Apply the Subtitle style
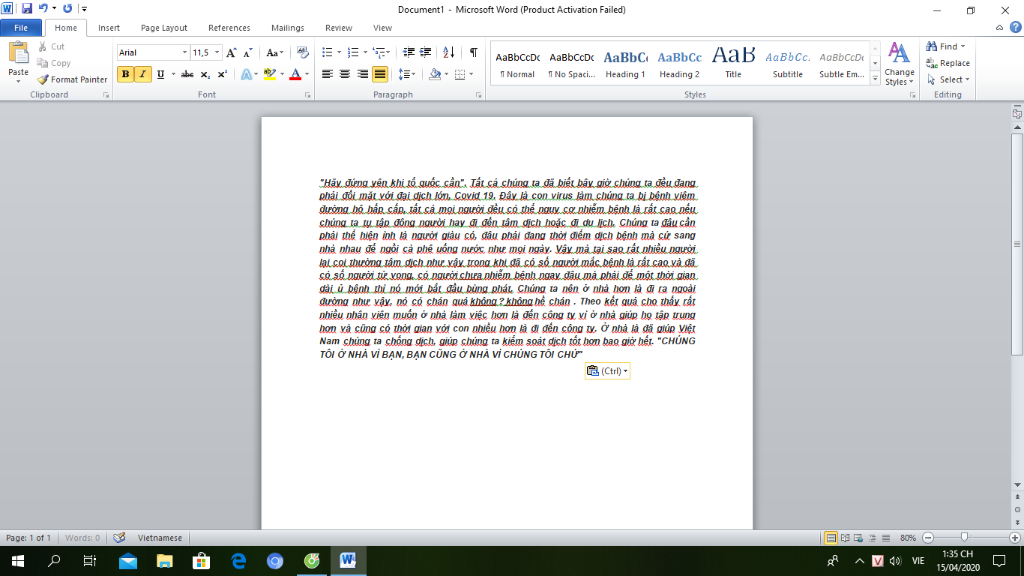 (788, 63)
